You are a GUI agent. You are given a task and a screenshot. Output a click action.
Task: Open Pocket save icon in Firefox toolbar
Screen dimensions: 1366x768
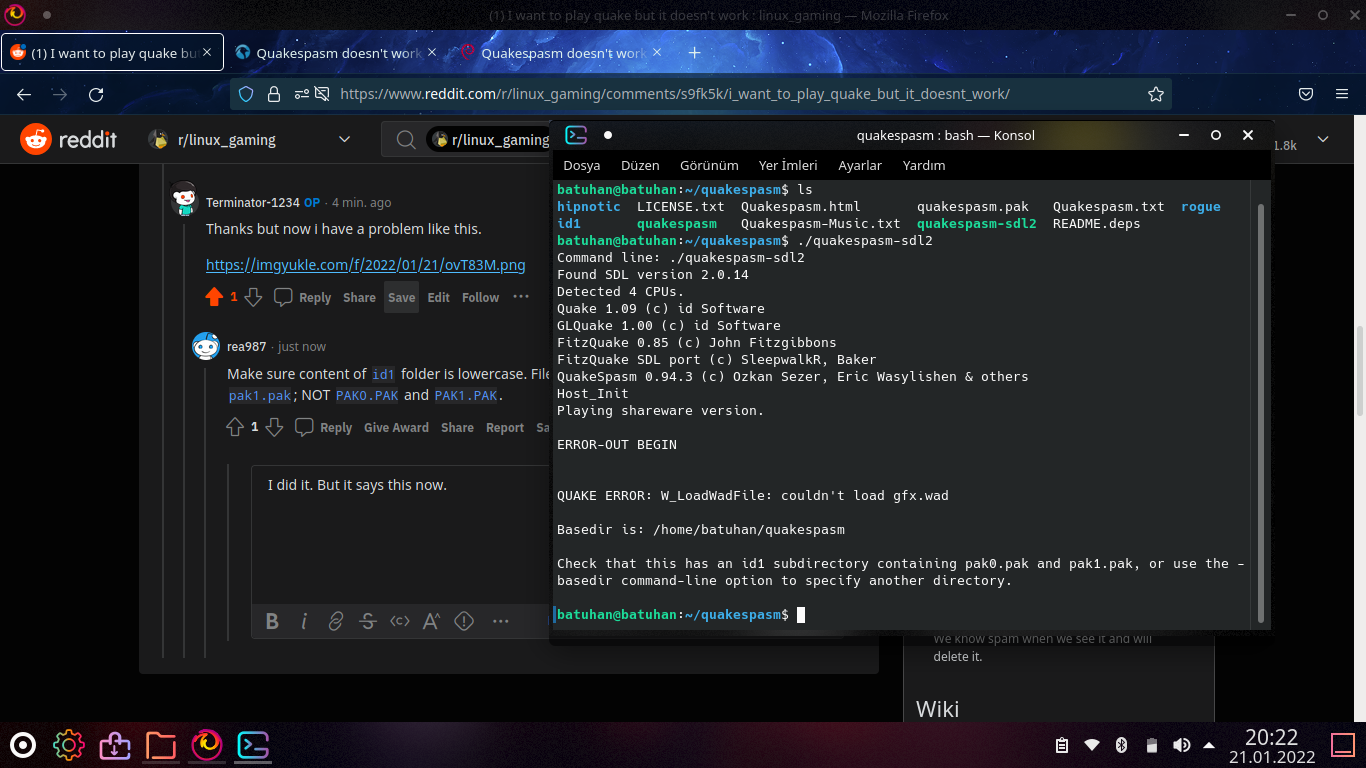(1306, 94)
